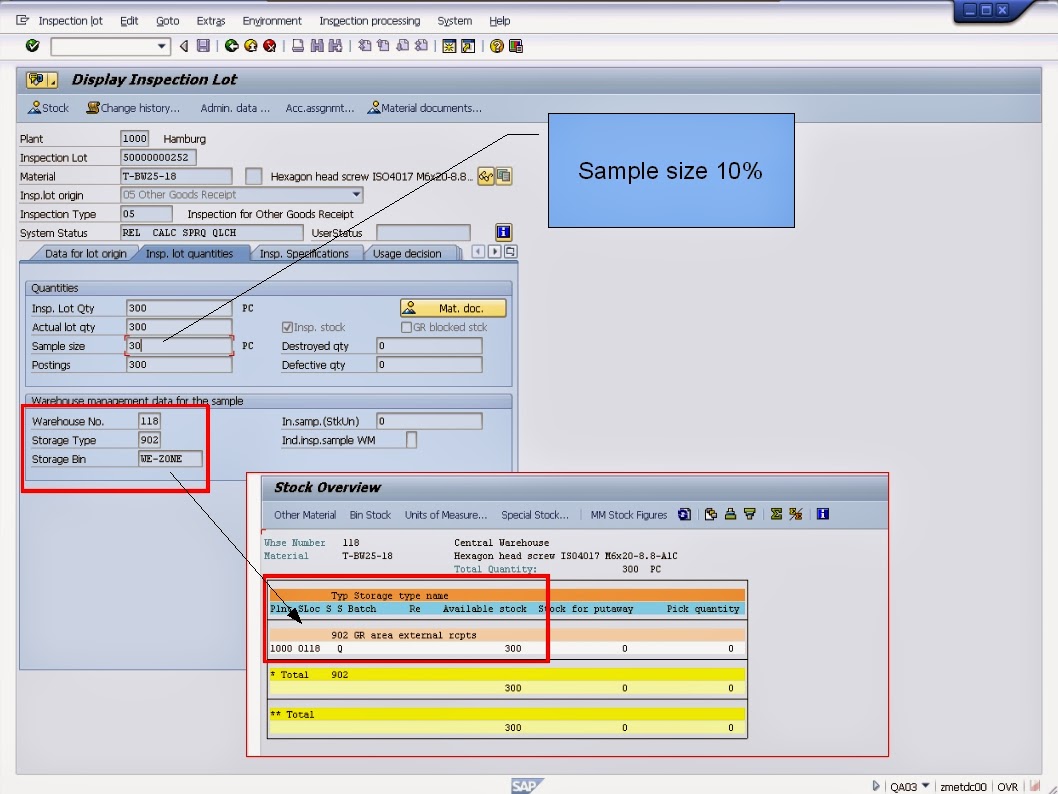This screenshot has height=794, width=1058.
Task: Click the System Status information icon
Action: point(503,232)
